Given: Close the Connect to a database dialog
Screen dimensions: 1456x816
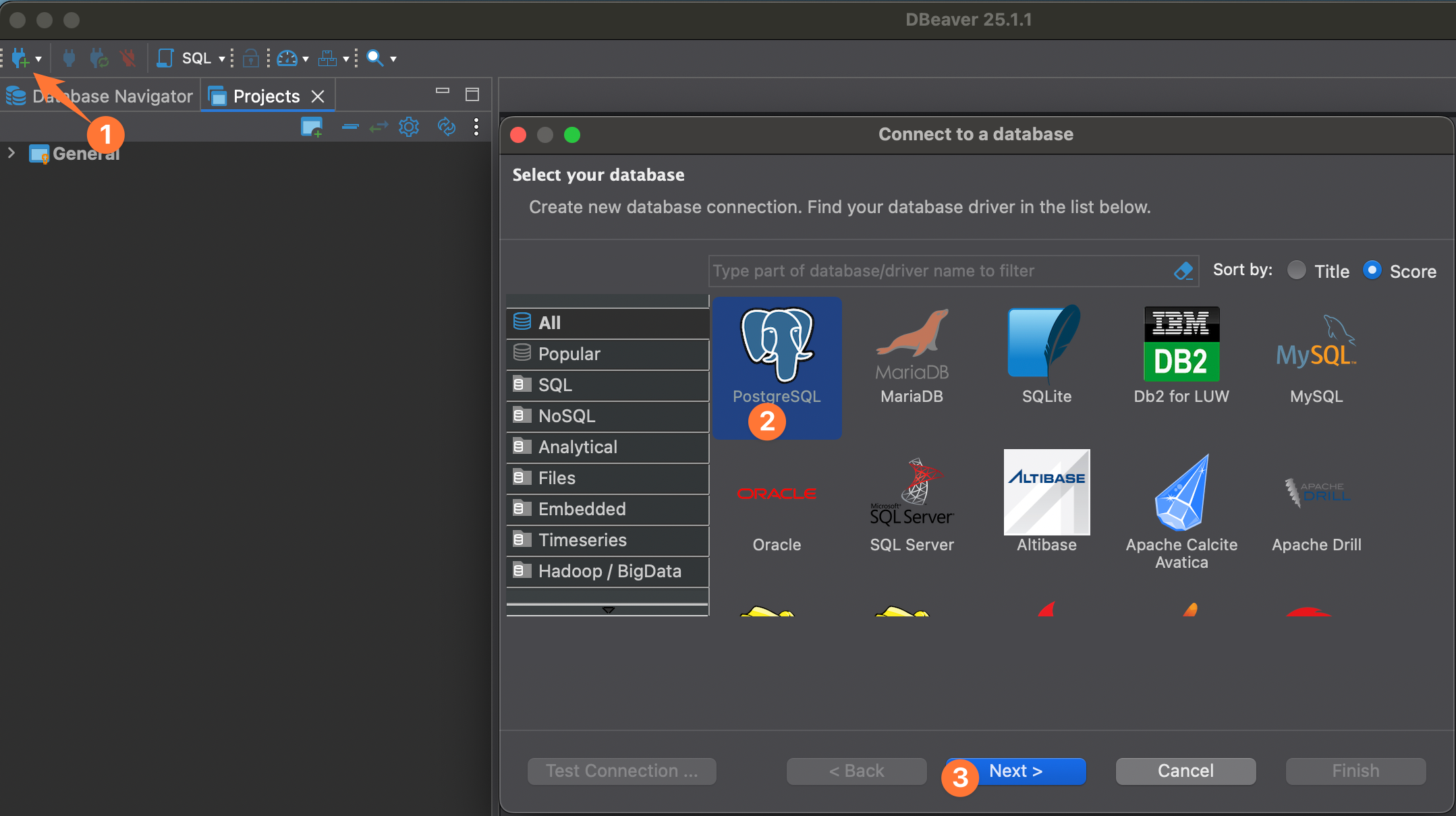Looking at the screenshot, I should click(518, 135).
